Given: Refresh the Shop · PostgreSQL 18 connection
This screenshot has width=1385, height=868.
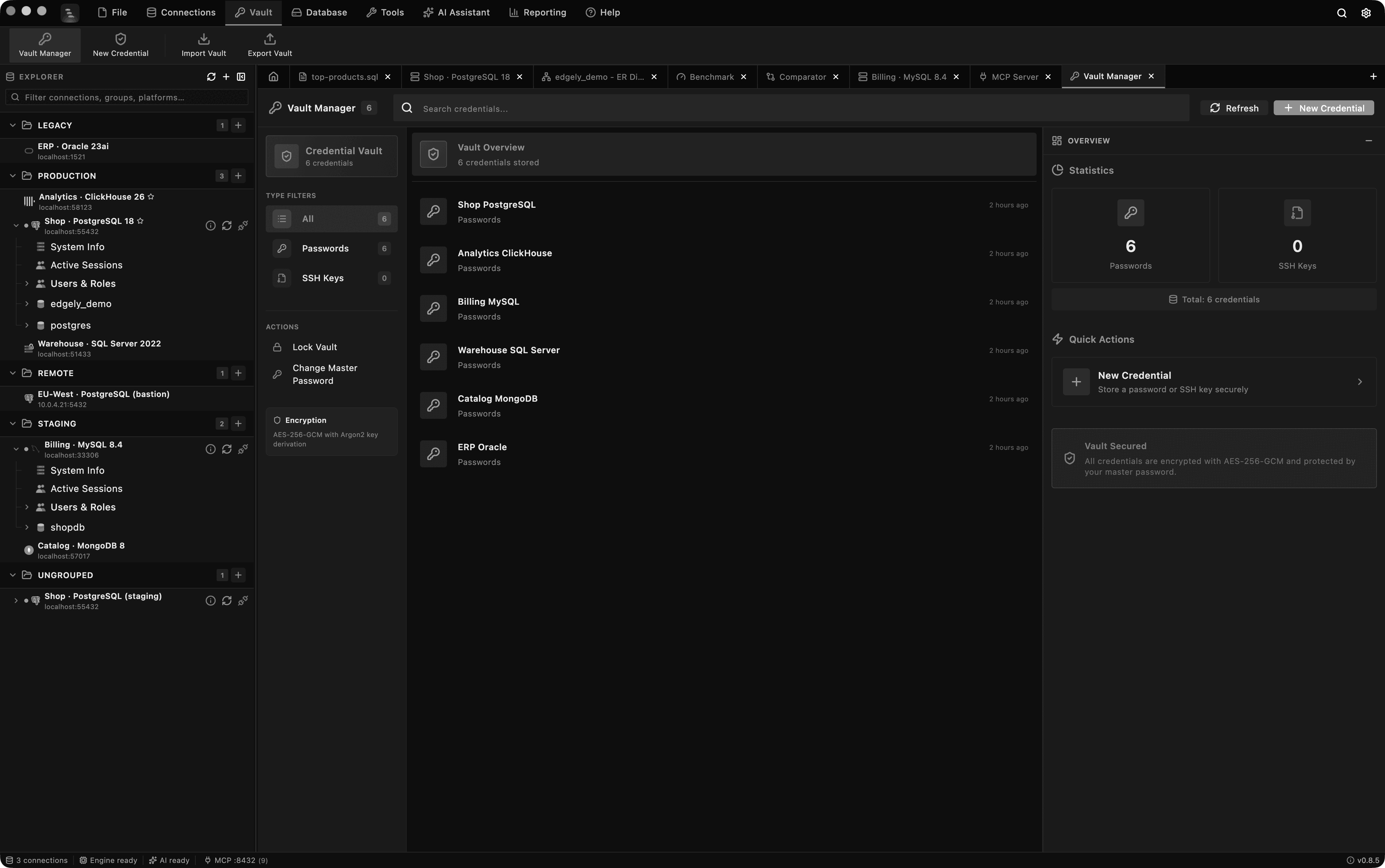Looking at the screenshot, I should [x=227, y=226].
